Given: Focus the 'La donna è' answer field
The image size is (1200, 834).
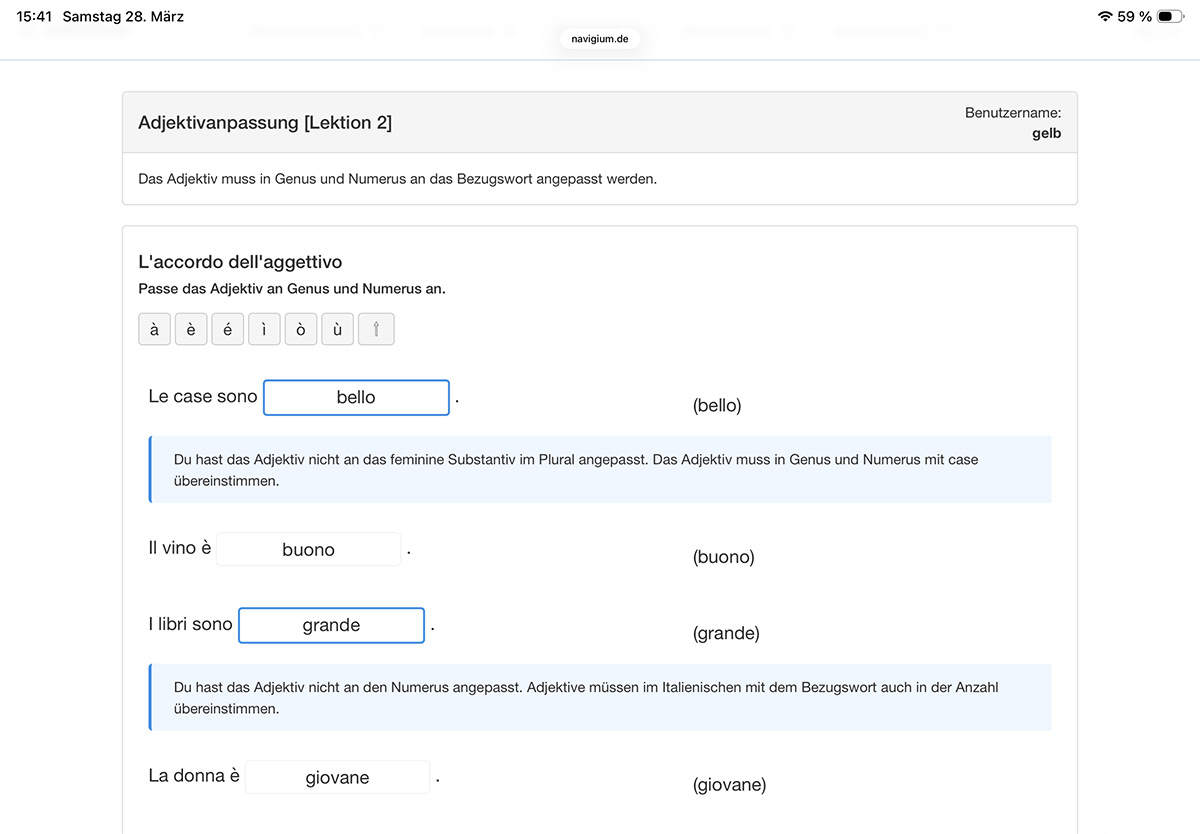Looking at the screenshot, I should tap(337, 777).
